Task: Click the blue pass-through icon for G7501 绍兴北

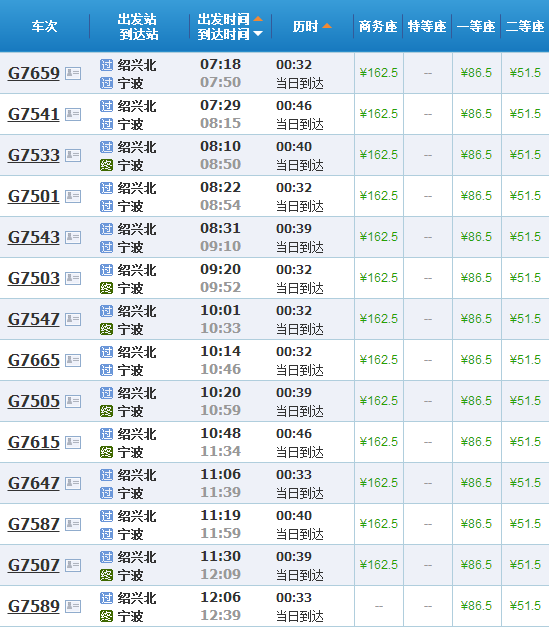Action: (x=106, y=188)
